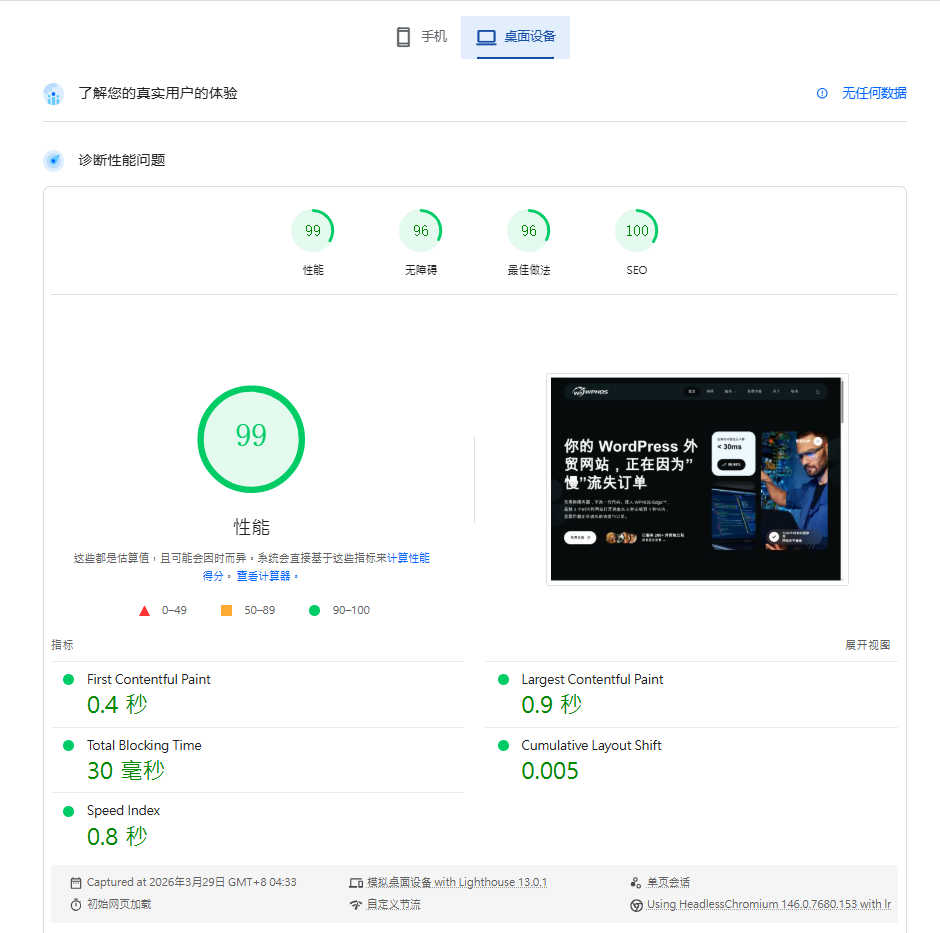Click the large 99 performance gauge
Viewport: 940px width, 933px height.
(251, 438)
